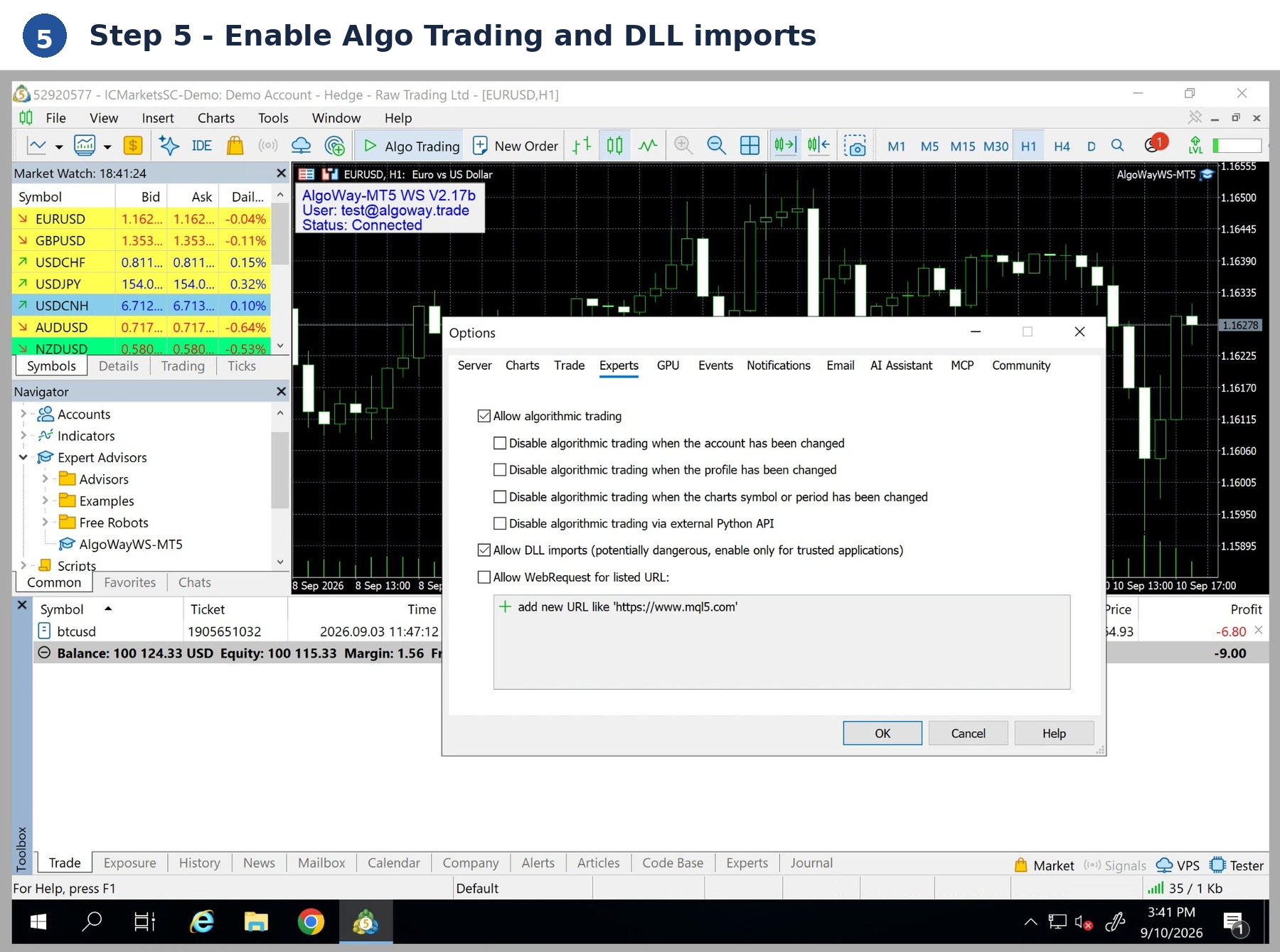Add new URL in WebRequest list
This screenshot has height=952, width=1280.
pyautogui.click(x=619, y=606)
